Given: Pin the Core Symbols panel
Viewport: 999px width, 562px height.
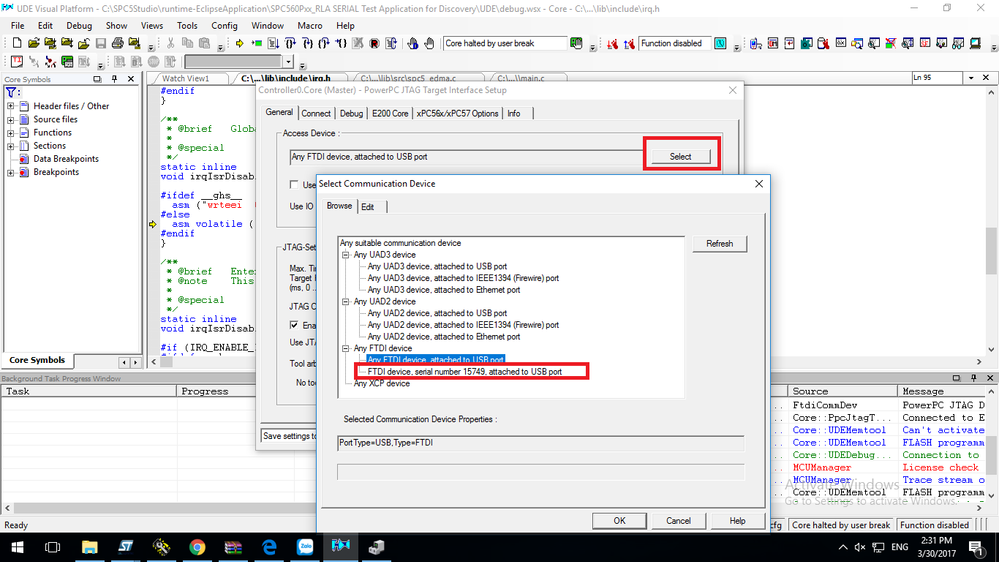Looking at the screenshot, I should tap(114, 79).
